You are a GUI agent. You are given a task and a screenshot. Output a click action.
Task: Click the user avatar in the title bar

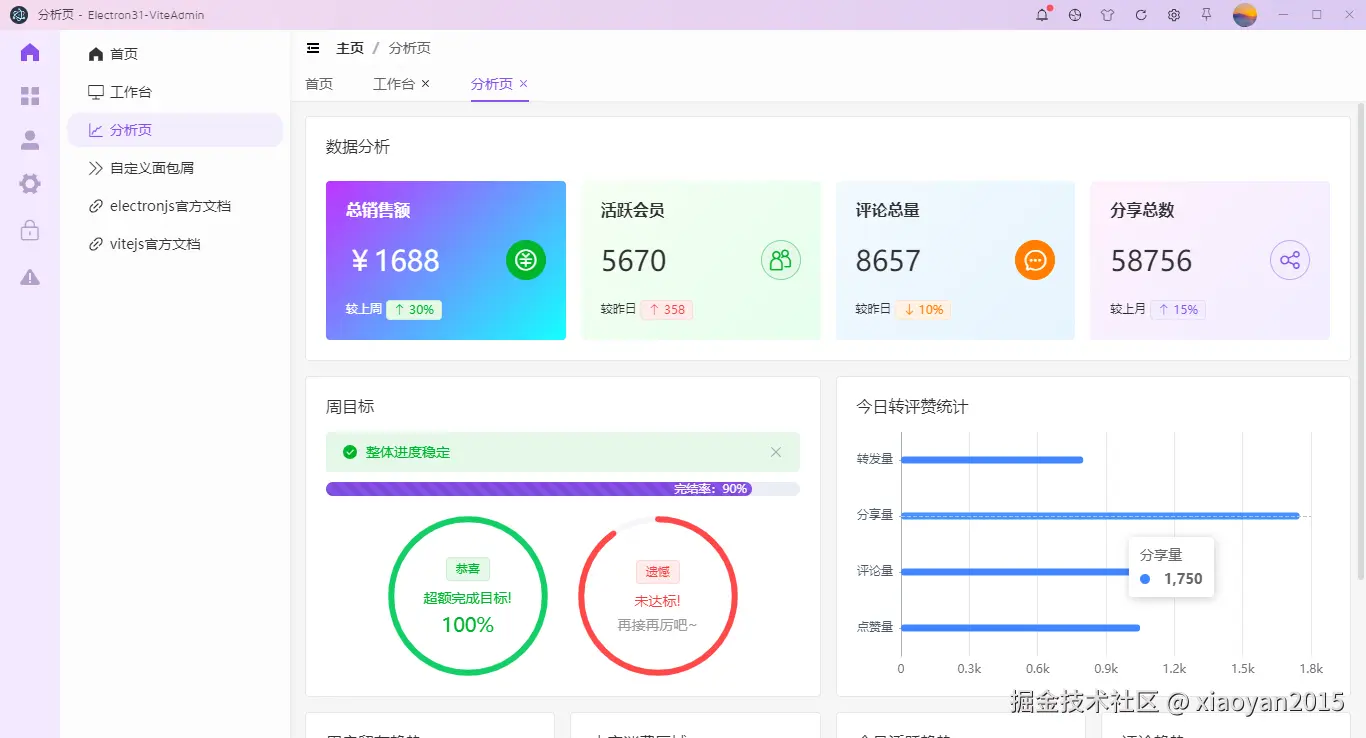1244,15
